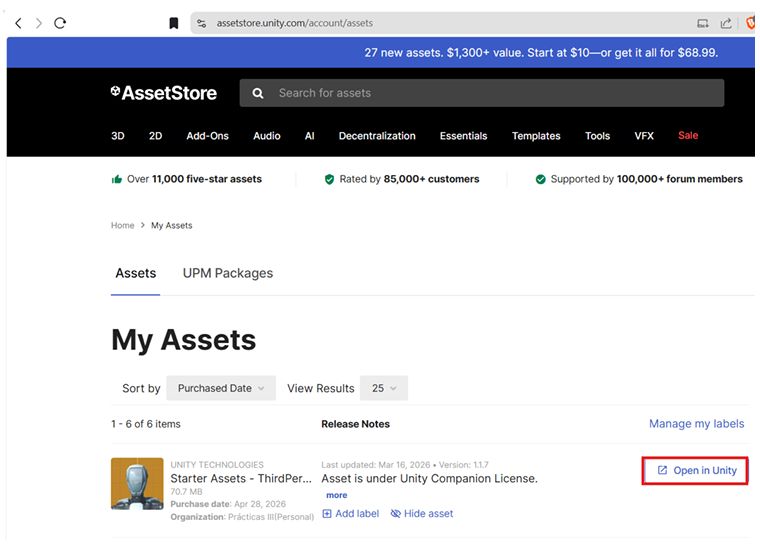
Task: Focus the Search for assets field
Action: (x=482, y=93)
